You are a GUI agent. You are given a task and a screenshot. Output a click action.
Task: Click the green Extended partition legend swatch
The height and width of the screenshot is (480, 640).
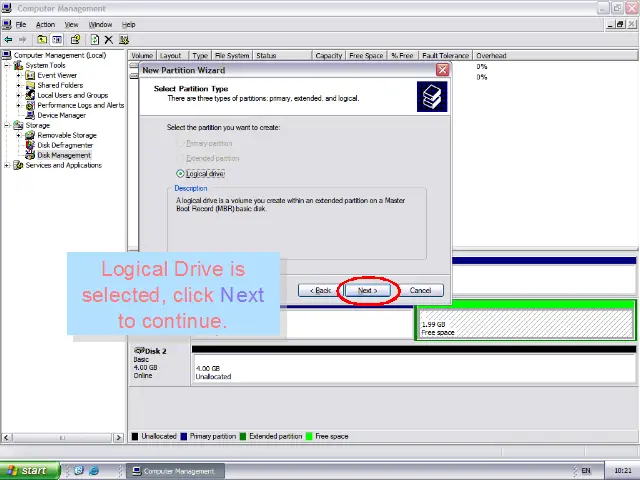[243, 436]
